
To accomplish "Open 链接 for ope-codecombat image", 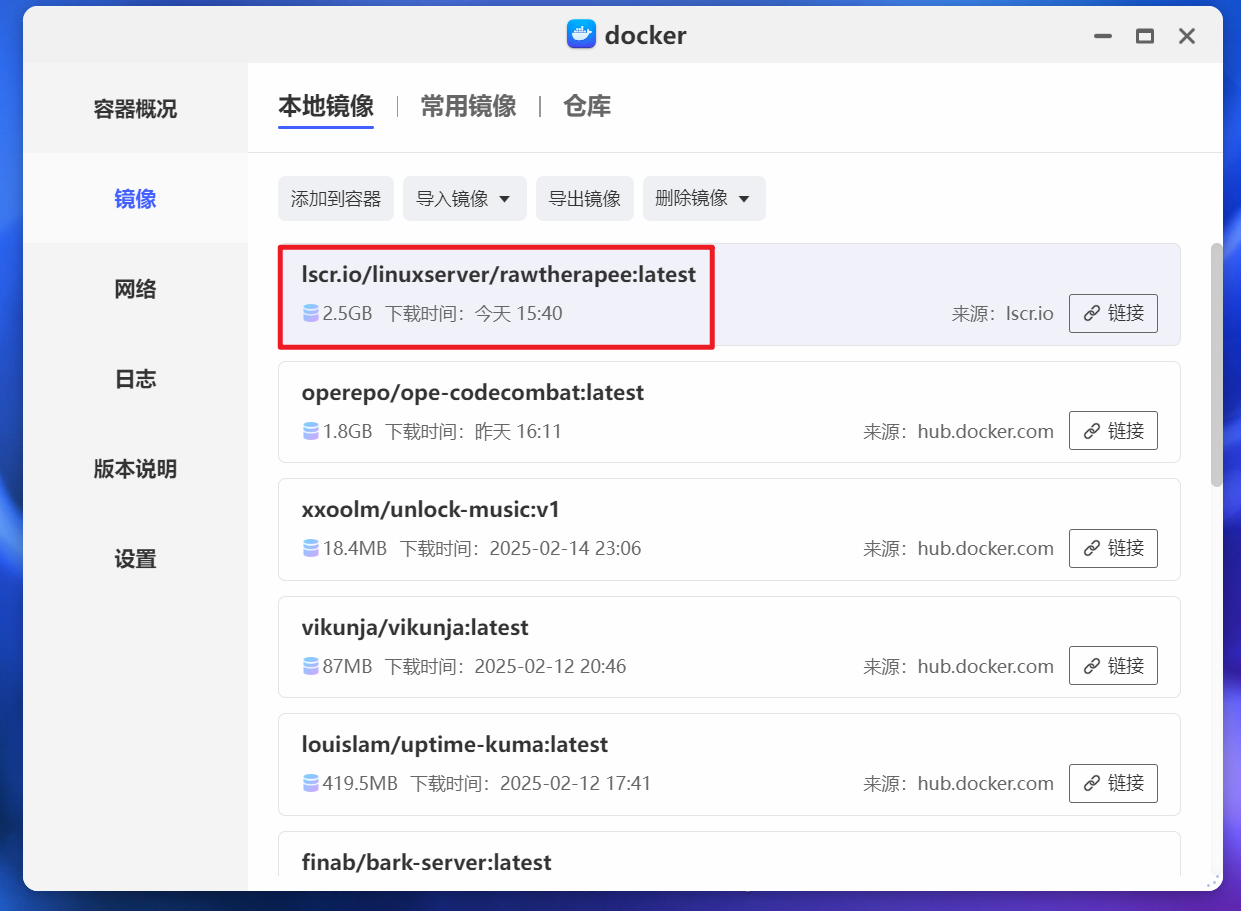I will (1113, 431).
